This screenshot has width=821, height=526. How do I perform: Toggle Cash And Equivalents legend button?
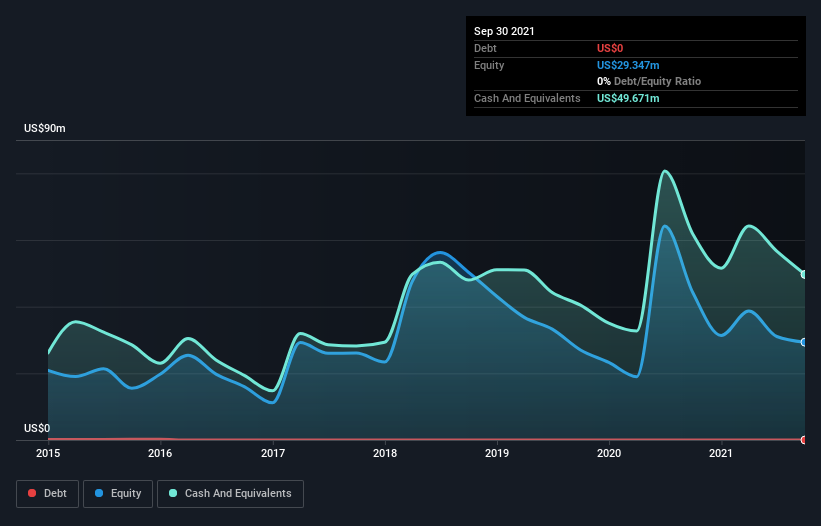point(230,494)
